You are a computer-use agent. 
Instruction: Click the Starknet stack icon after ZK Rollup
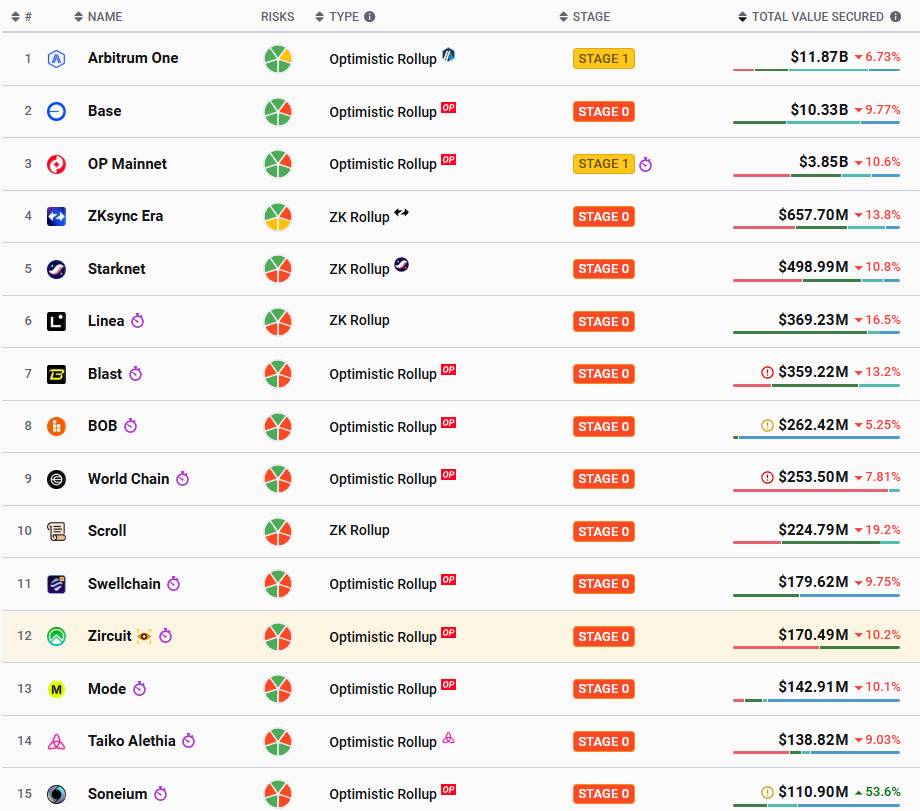(401, 265)
